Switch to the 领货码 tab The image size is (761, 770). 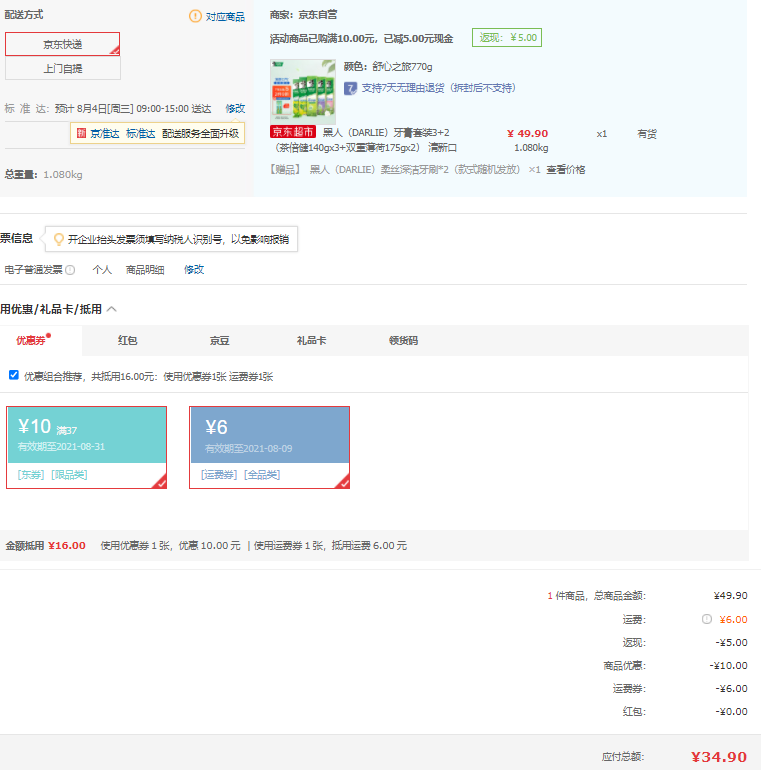click(x=403, y=340)
